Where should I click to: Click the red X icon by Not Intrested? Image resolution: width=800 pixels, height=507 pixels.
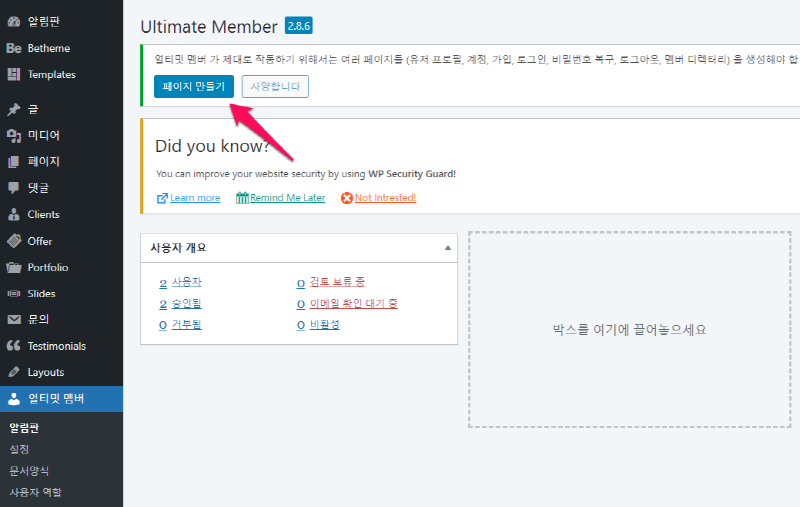tap(347, 198)
